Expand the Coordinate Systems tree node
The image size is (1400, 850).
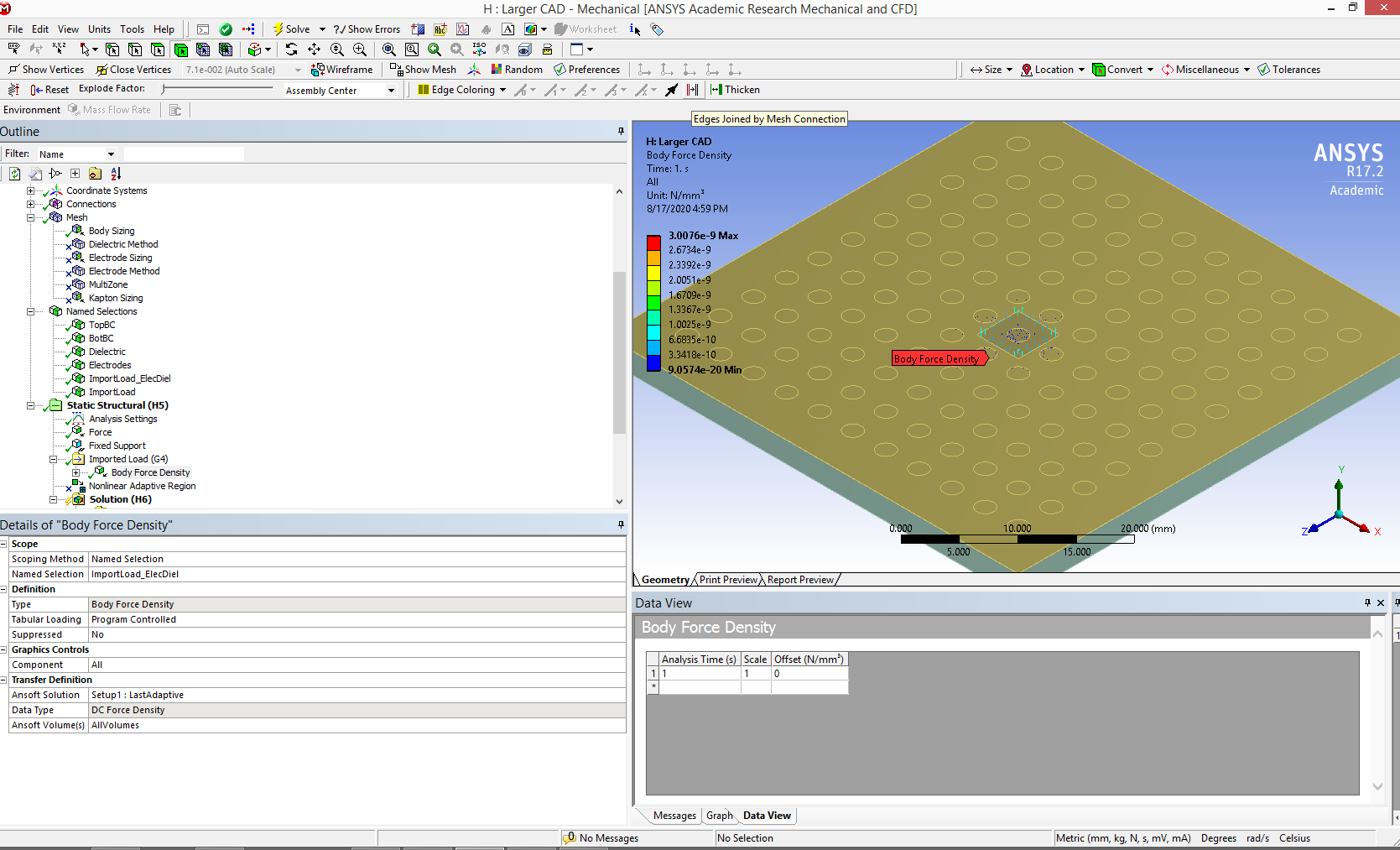[31, 190]
